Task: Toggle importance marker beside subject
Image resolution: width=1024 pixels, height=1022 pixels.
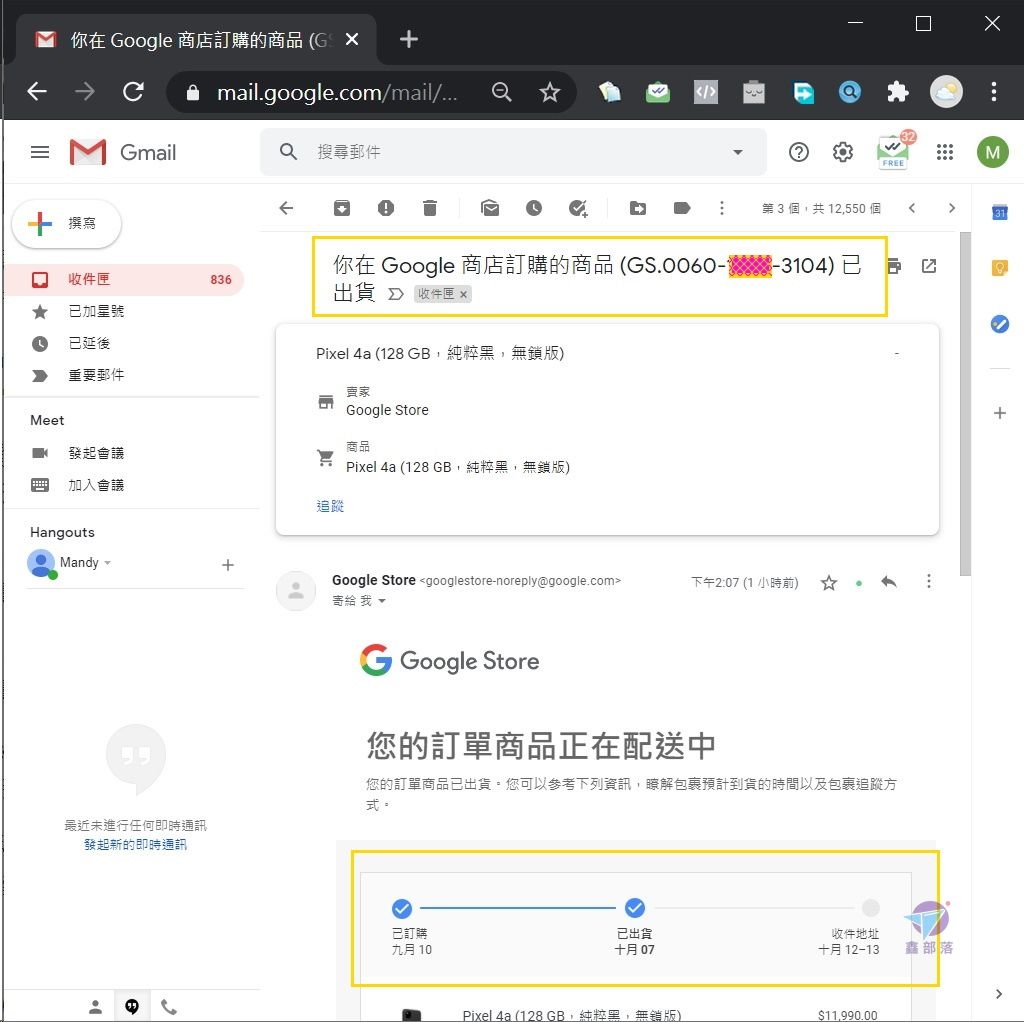Action: 395,294
